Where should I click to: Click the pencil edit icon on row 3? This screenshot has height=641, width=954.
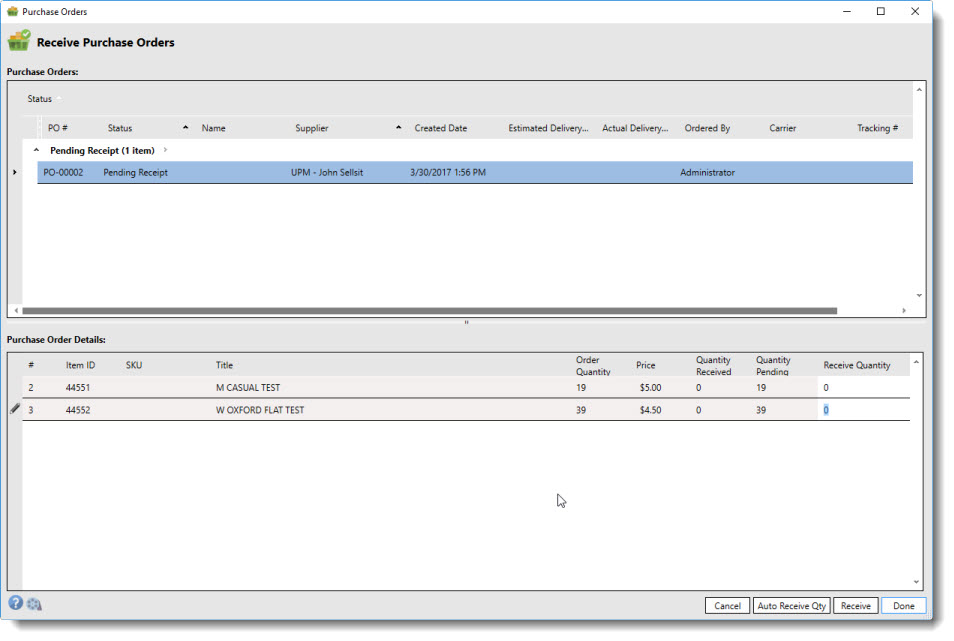[x=15, y=409]
